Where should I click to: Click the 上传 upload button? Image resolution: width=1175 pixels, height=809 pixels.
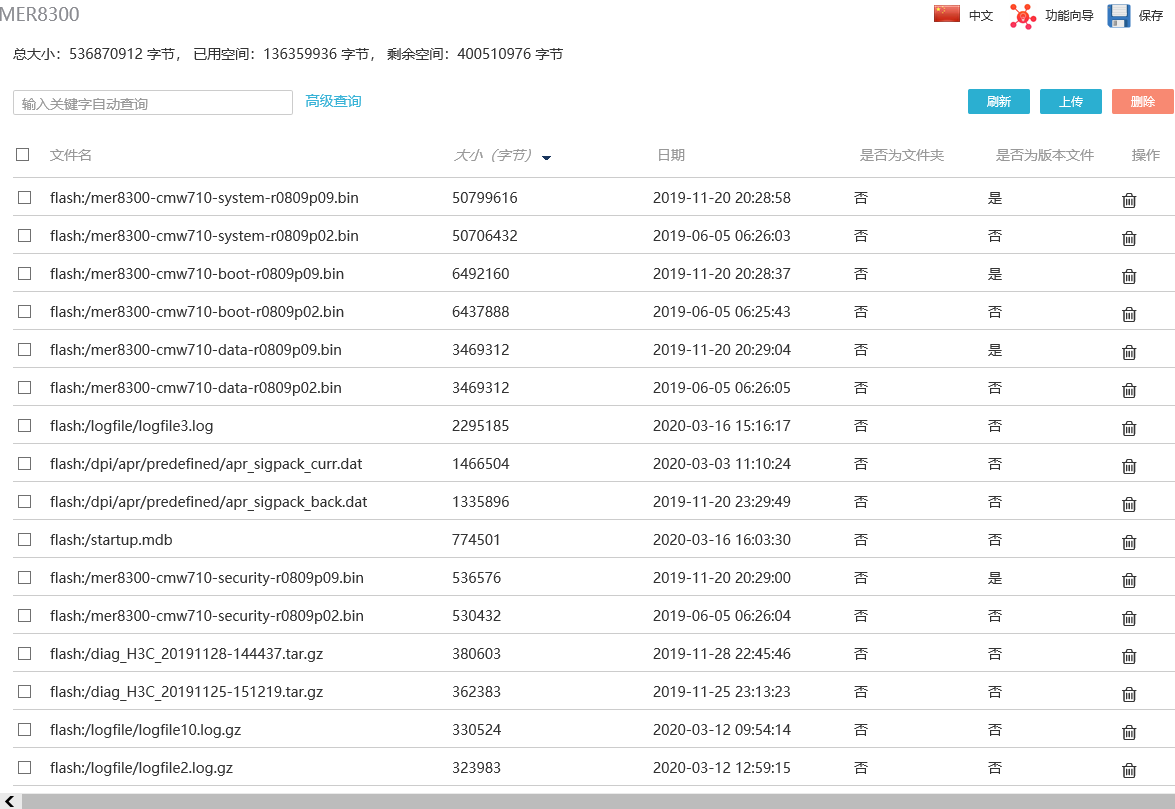tap(1070, 102)
